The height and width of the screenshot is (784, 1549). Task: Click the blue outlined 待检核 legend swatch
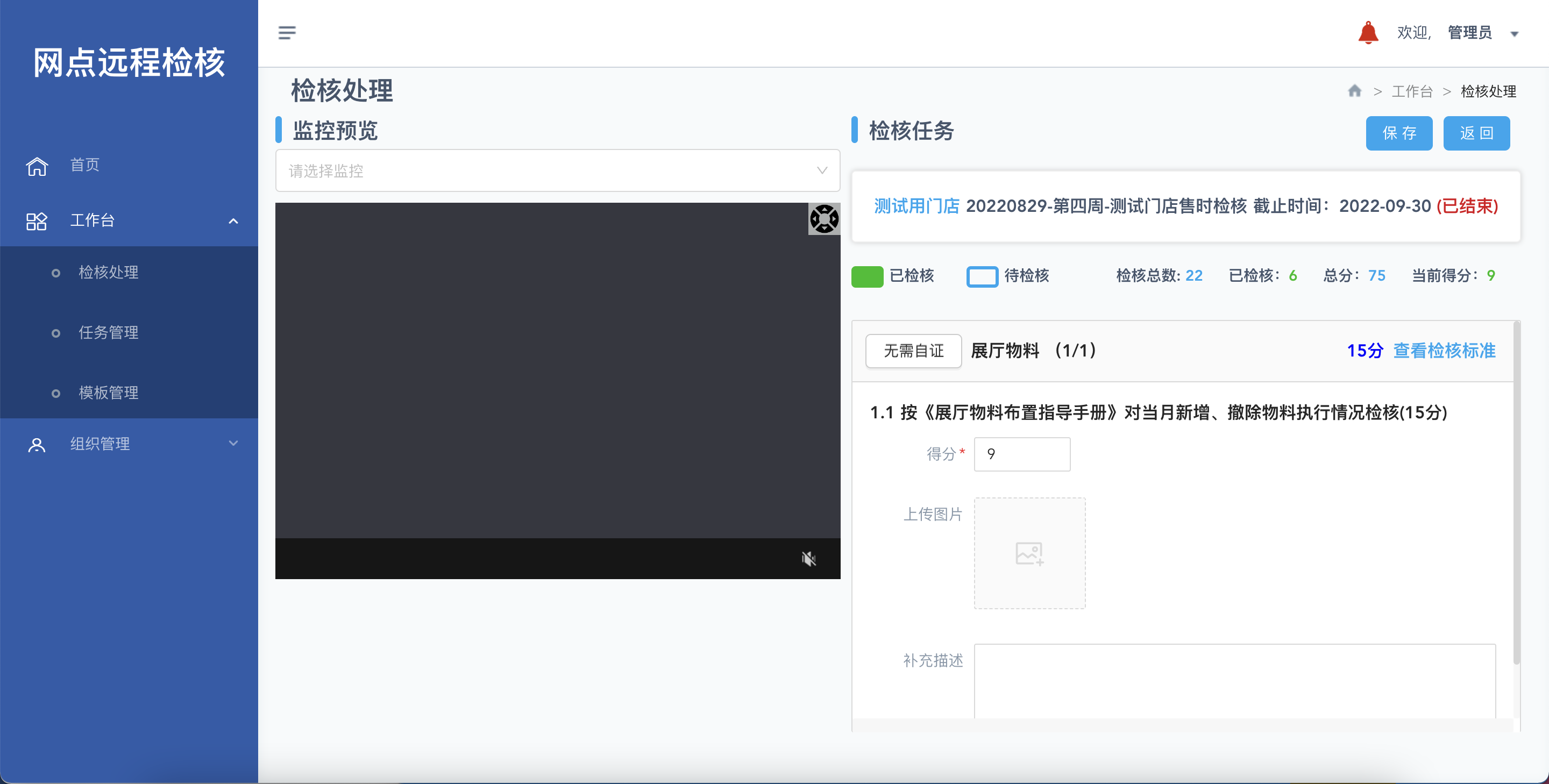coord(982,276)
